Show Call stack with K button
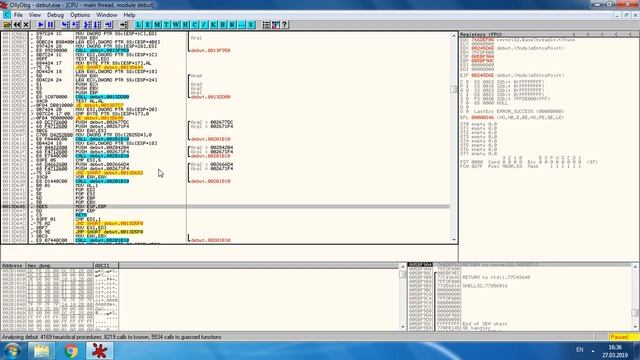 pyautogui.click(x=213, y=25)
